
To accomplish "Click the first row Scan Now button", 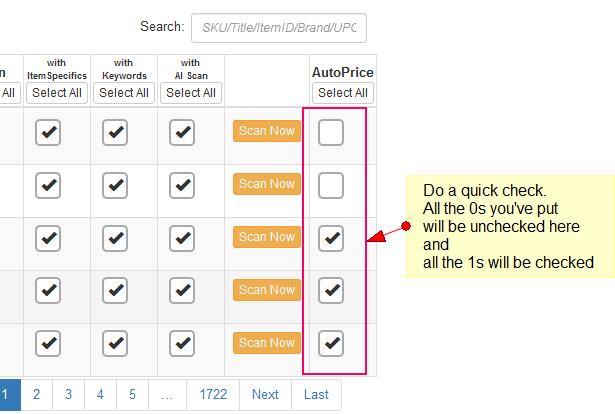I will tap(267, 131).
